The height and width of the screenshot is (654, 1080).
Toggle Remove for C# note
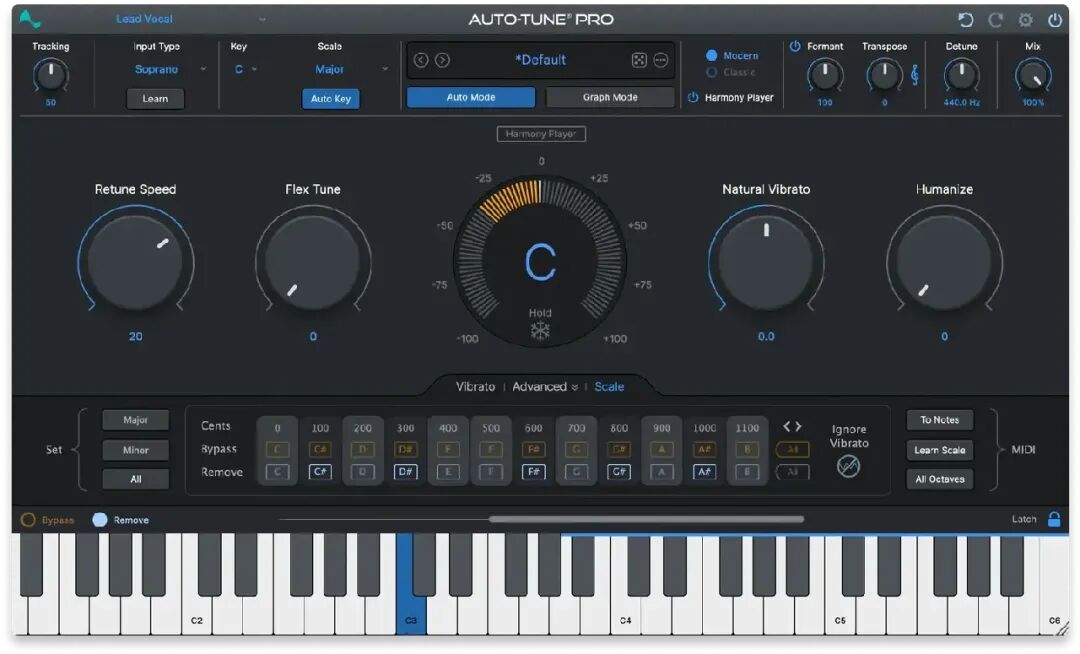320,472
